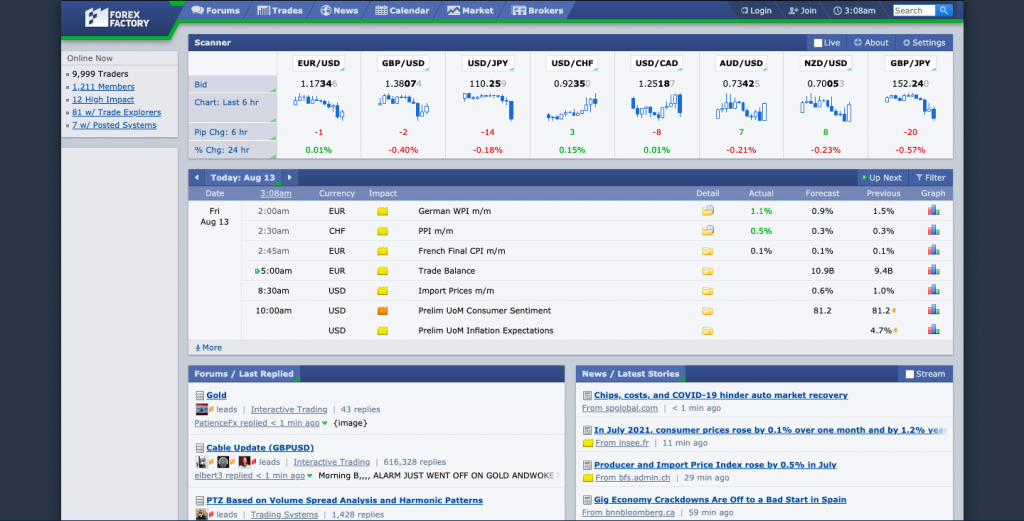This screenshot has height=521, width=1024.
Task: Click the EUR/USD candlestick chart
Action: pos(319,106)
